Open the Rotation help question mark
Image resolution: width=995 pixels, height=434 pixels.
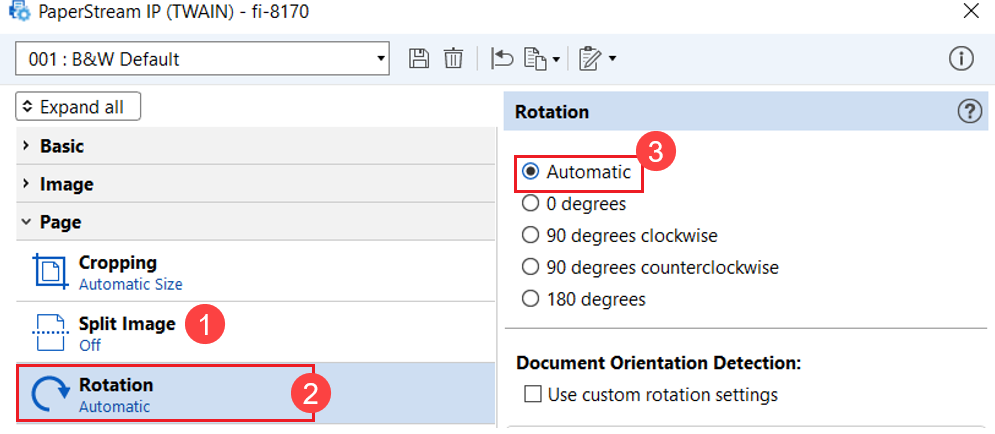(x=969, y=112)
